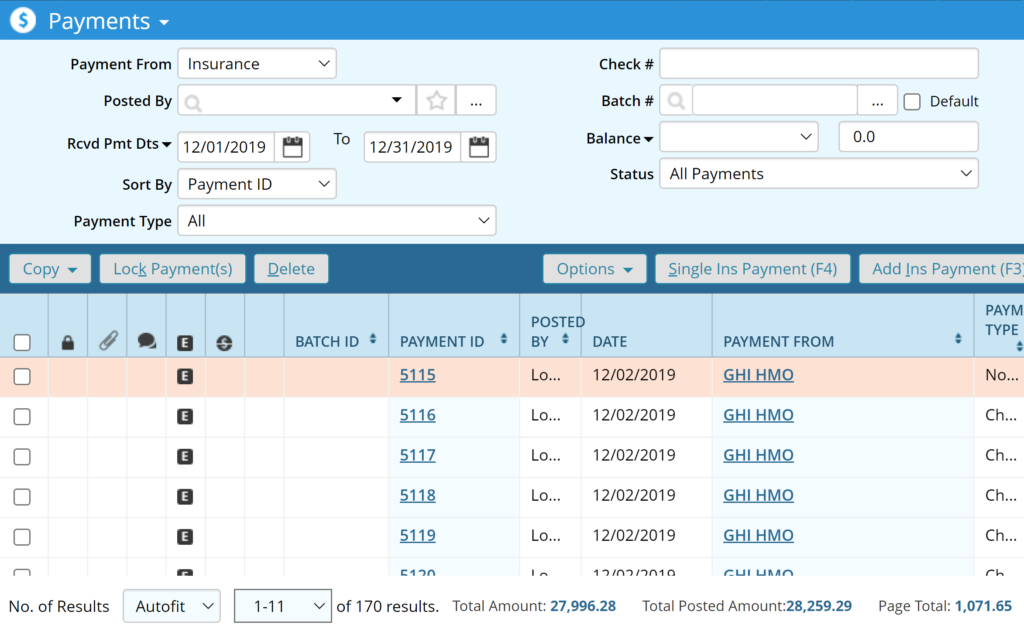Click the Batch # search magnifier icon
1024x632 pixels.
click(x=676, y=101)
